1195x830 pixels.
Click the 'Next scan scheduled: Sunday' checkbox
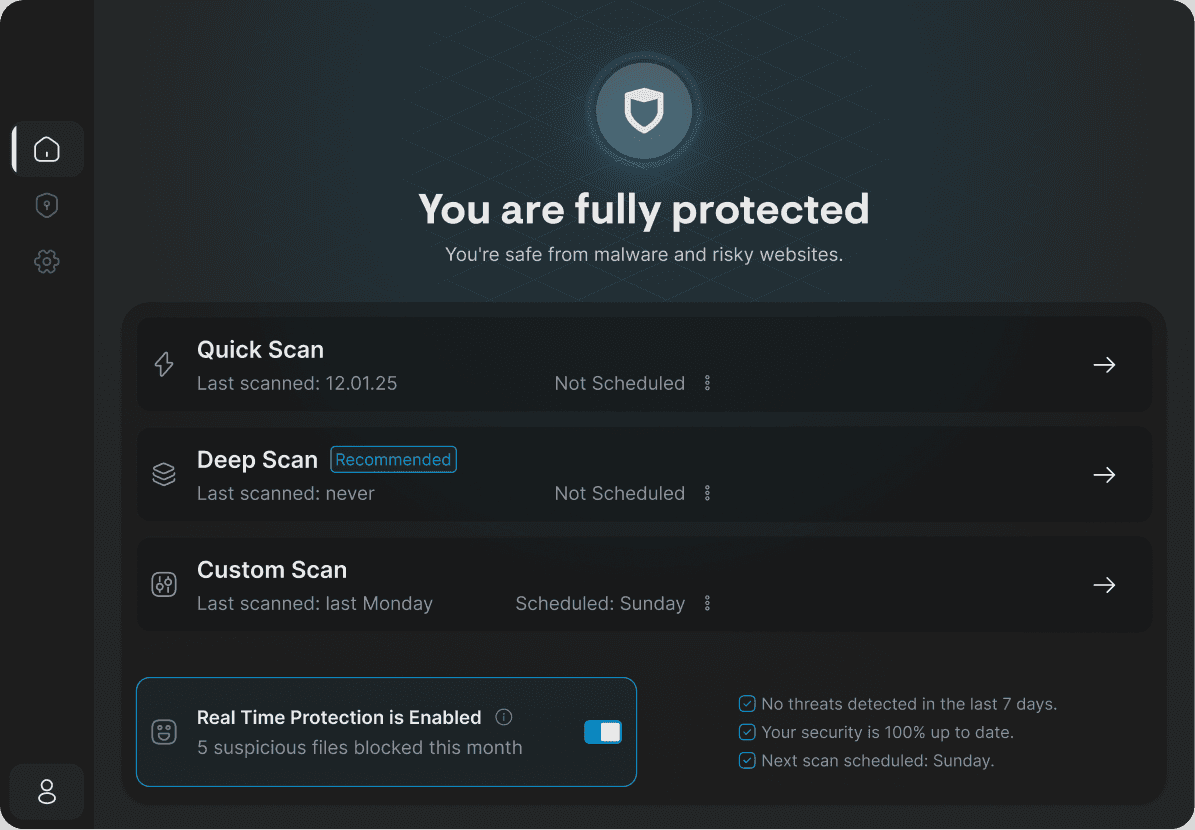pyautogui.click(x=747, y=760)
